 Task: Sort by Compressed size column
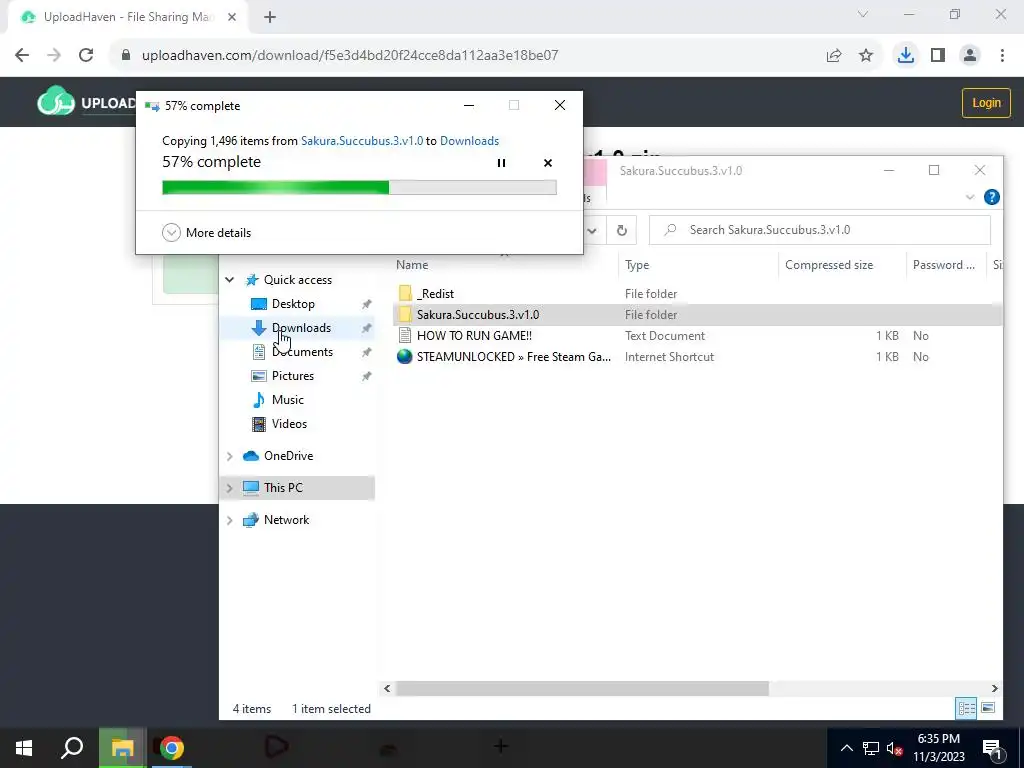pyautogui.click(x=829, y=265)
